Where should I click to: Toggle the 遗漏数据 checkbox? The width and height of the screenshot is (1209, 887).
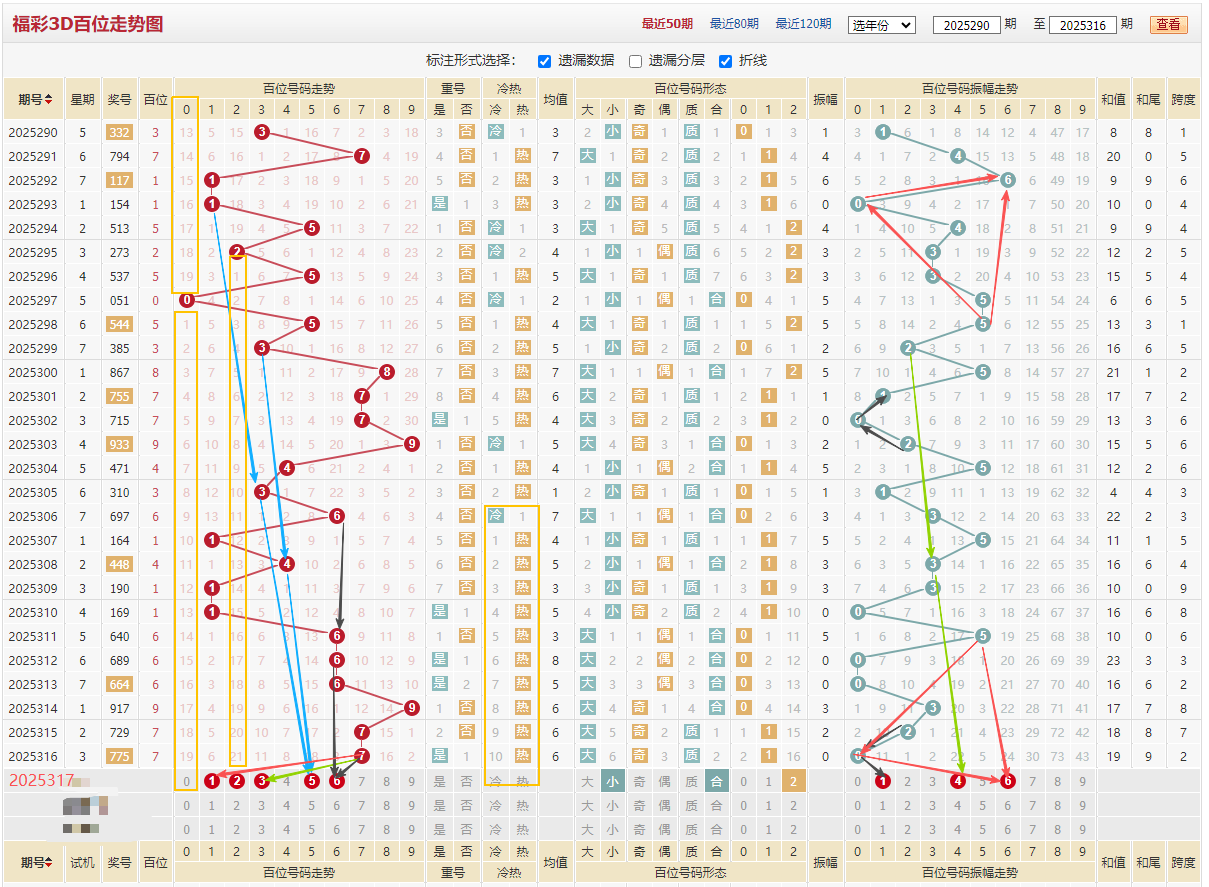pyautogui.click(x=544, y=61)
